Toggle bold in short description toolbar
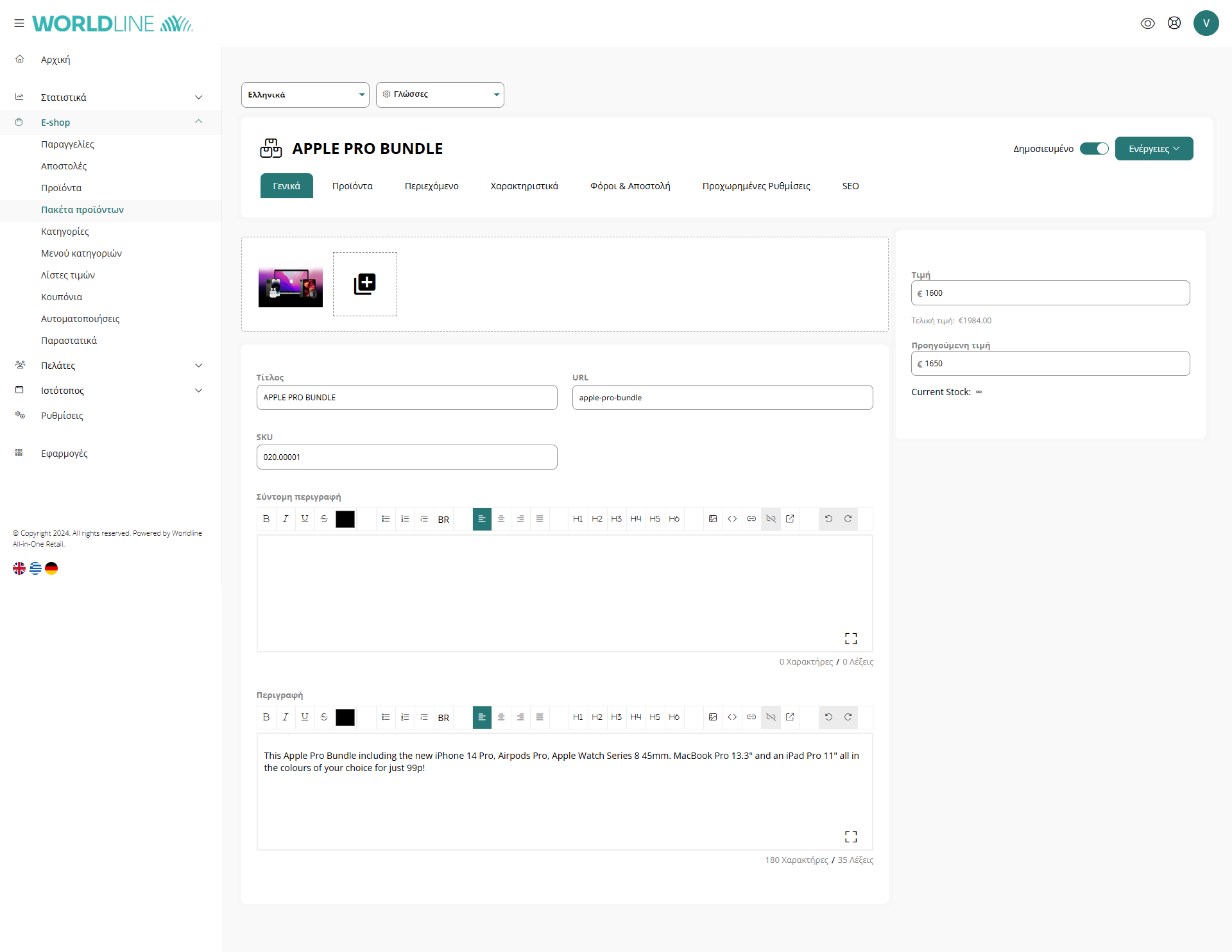 pos(266,519)
